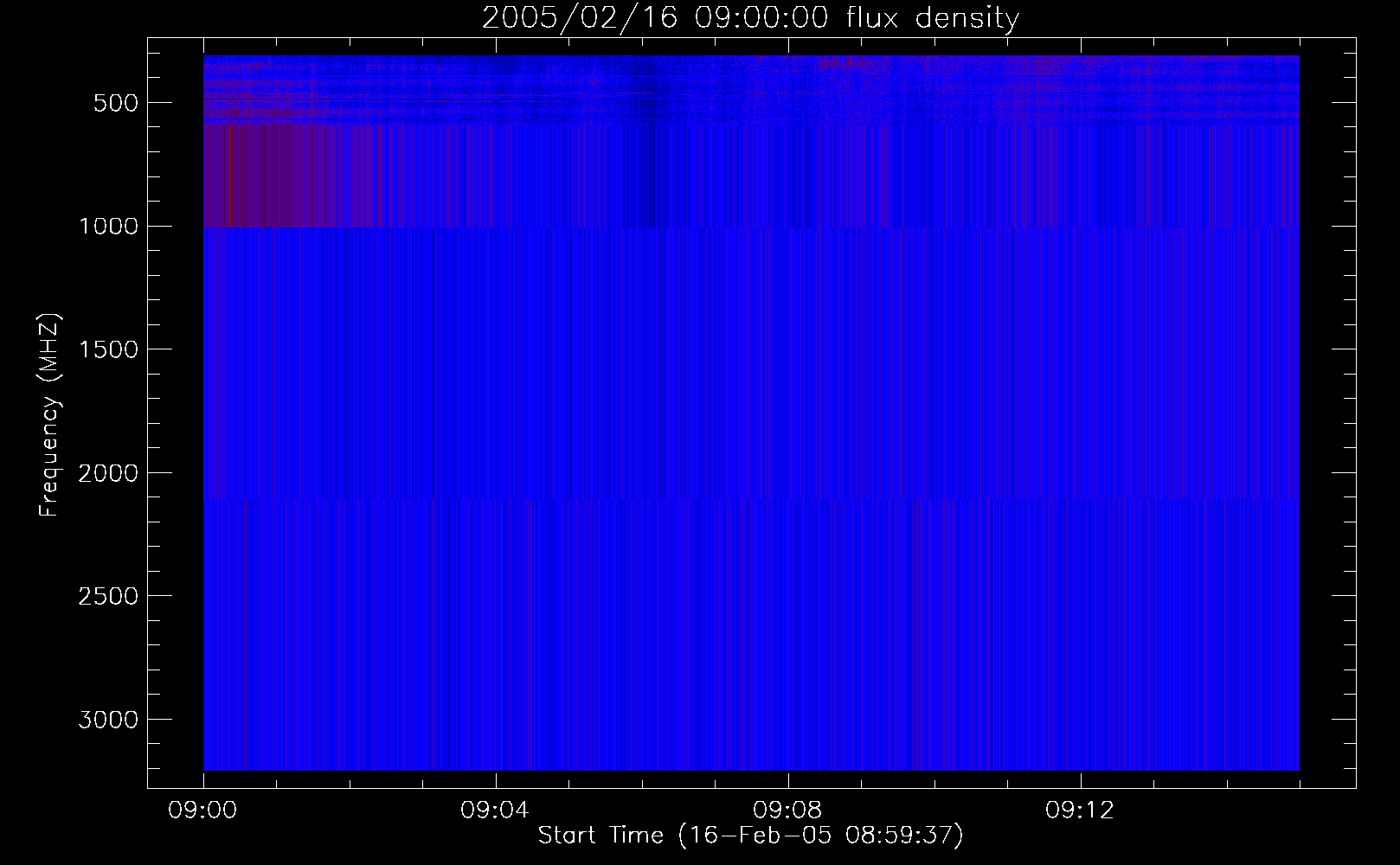
Task: Click the 2500 frequency tick label
Action: click(x=108, y=596)
